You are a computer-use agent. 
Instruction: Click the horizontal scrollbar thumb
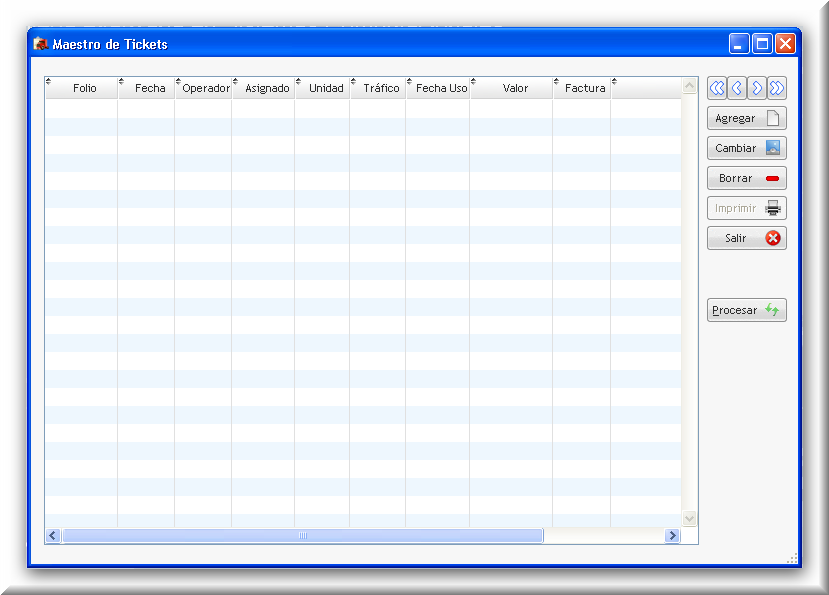303,536
